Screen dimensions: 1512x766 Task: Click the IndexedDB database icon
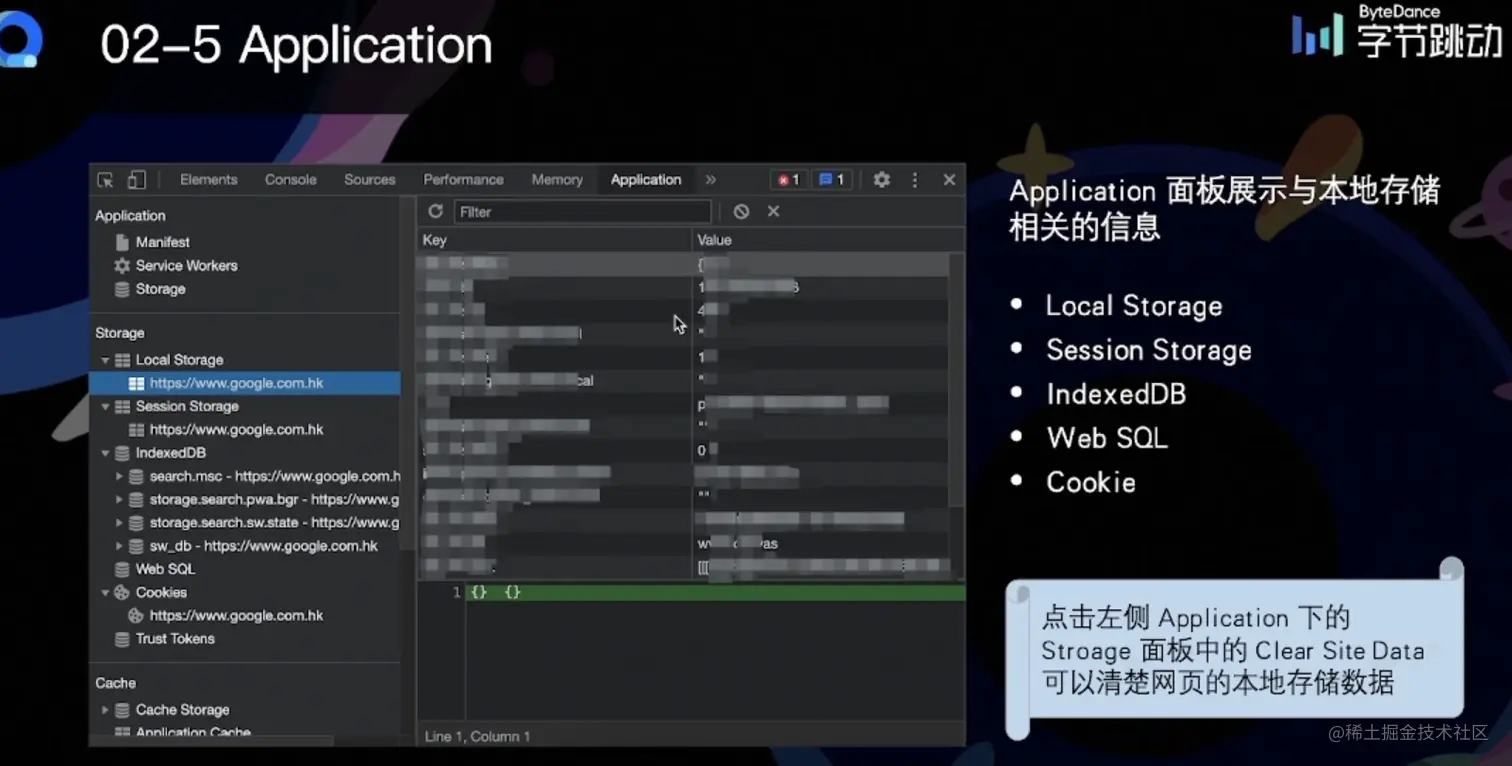(x=122, y=453)
